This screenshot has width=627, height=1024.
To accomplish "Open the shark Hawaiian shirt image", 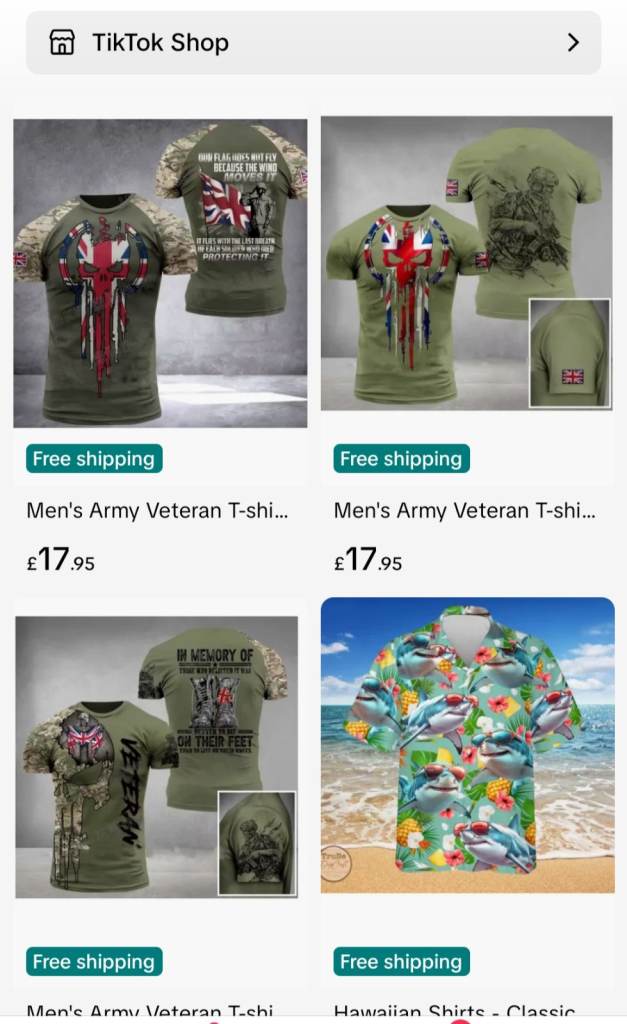I will [x=468, y=745].
